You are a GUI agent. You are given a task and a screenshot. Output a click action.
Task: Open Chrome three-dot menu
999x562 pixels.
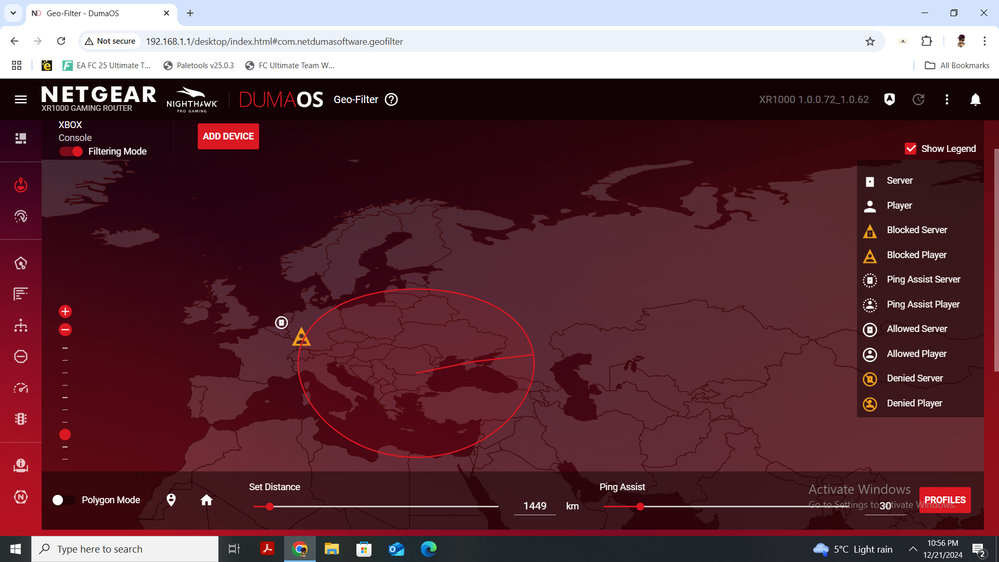click(x=984, y=41)
